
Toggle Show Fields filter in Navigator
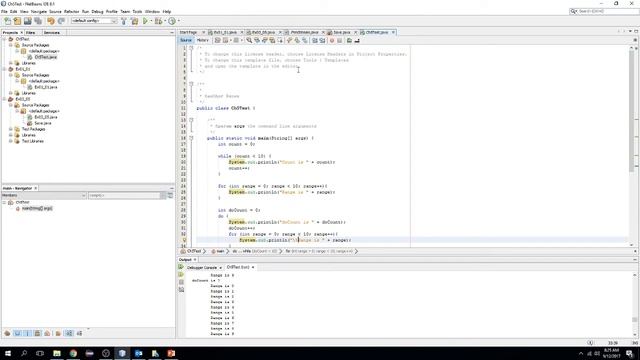coord(17,333)
